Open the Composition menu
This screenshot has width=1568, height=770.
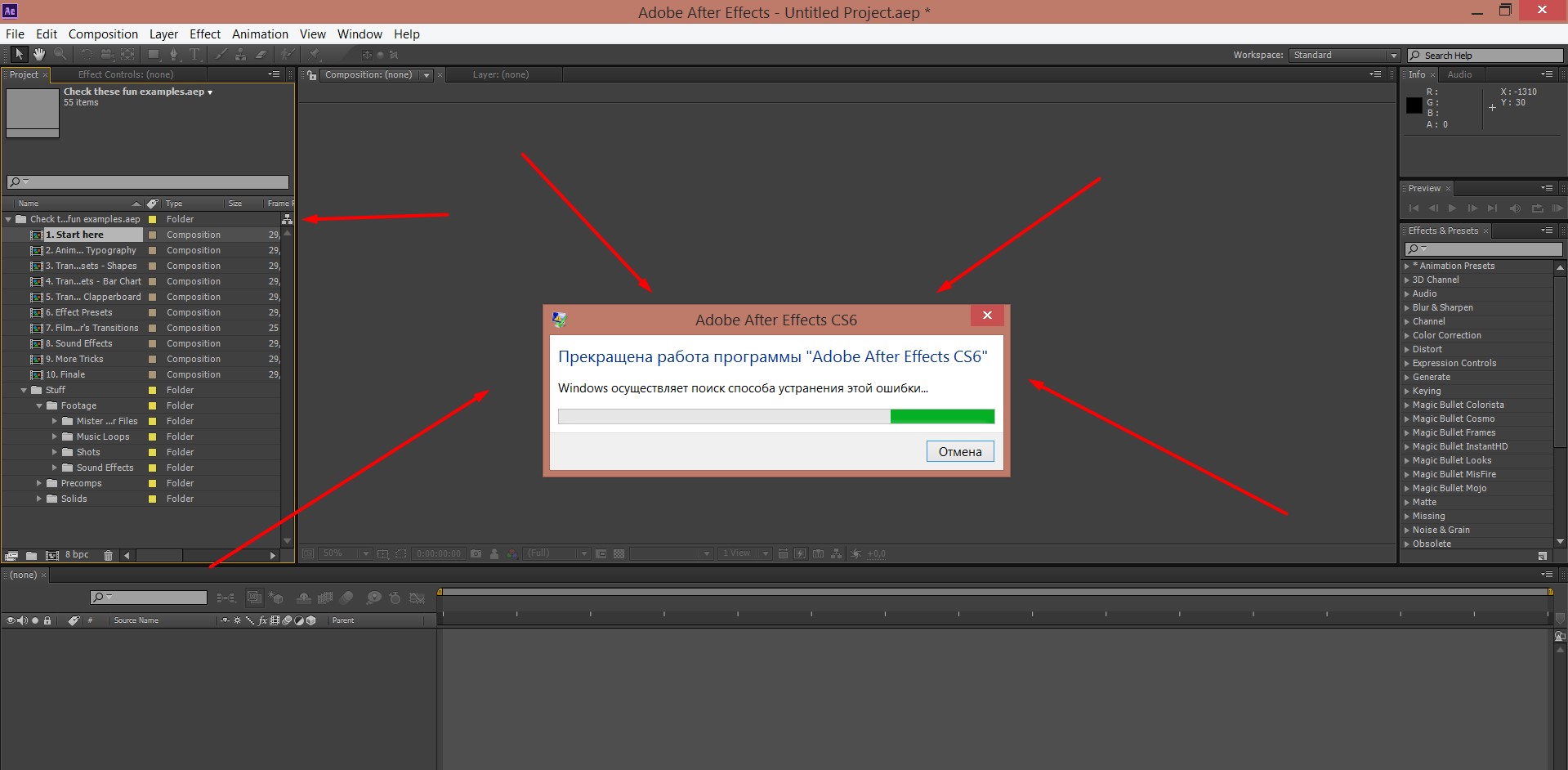pos(103,34)
